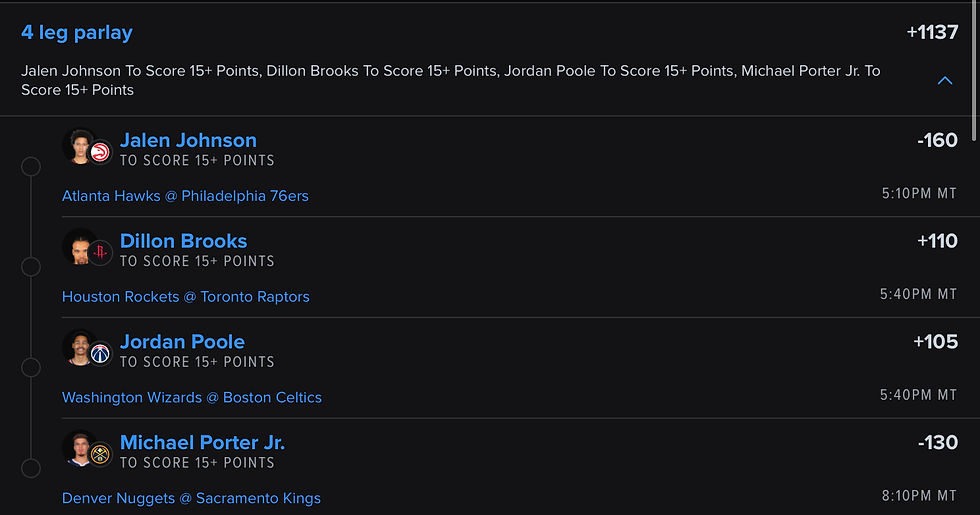The width and height of the screenshot is (980, 515).
Task: Click the Jalen Johnson player name
Action: [188, 140]
